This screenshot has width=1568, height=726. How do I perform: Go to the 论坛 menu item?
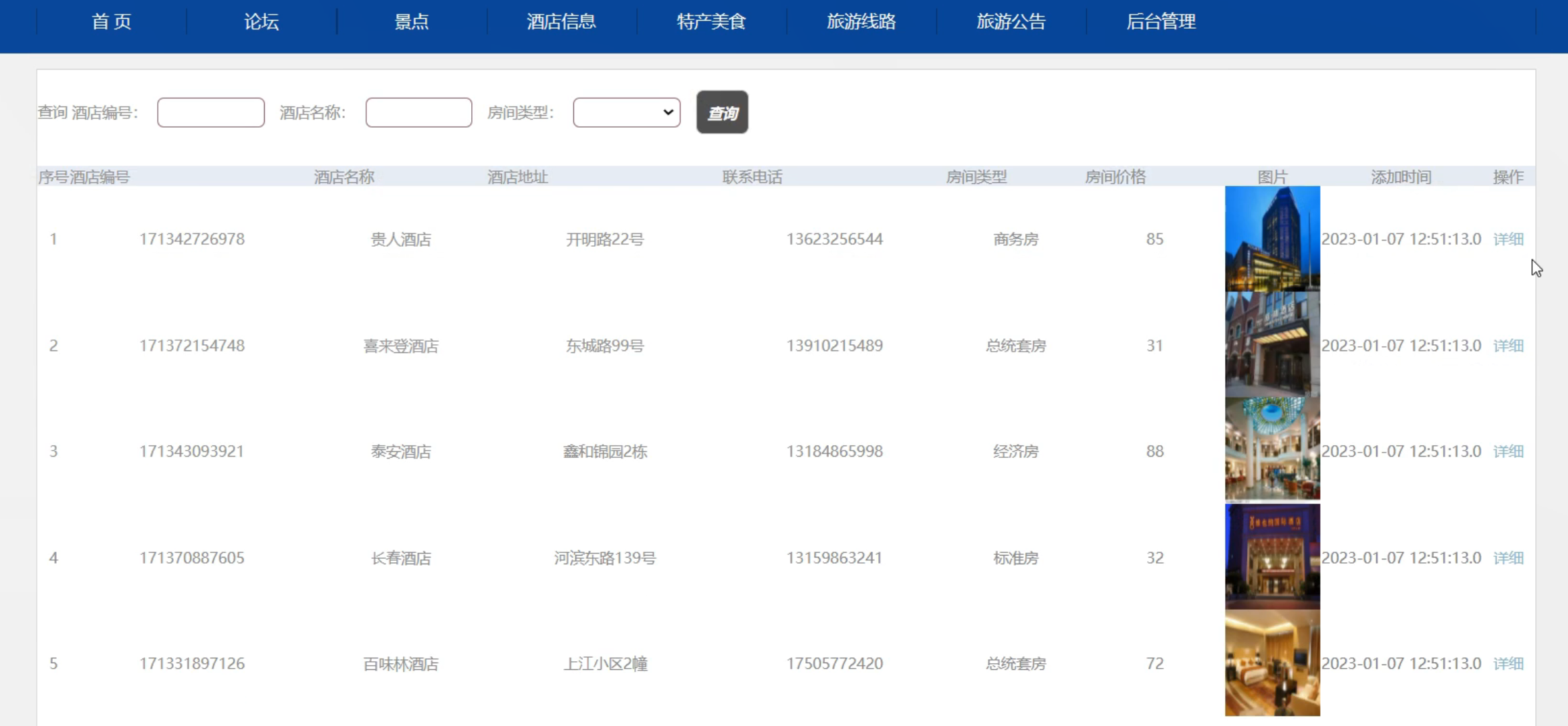click(261, 22)
